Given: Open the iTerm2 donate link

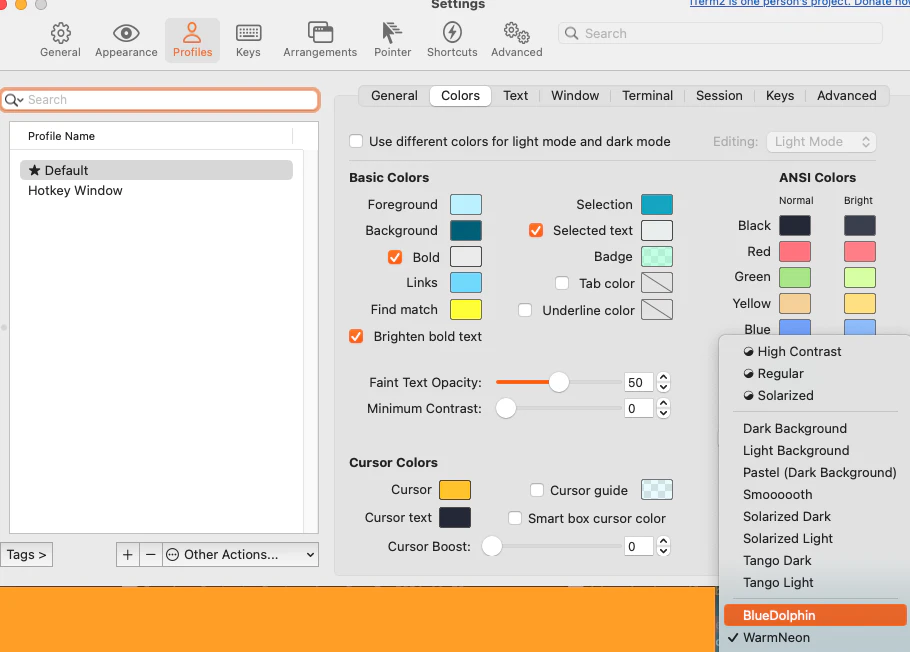Looking at the screenshot, I should tap(799, 3).
